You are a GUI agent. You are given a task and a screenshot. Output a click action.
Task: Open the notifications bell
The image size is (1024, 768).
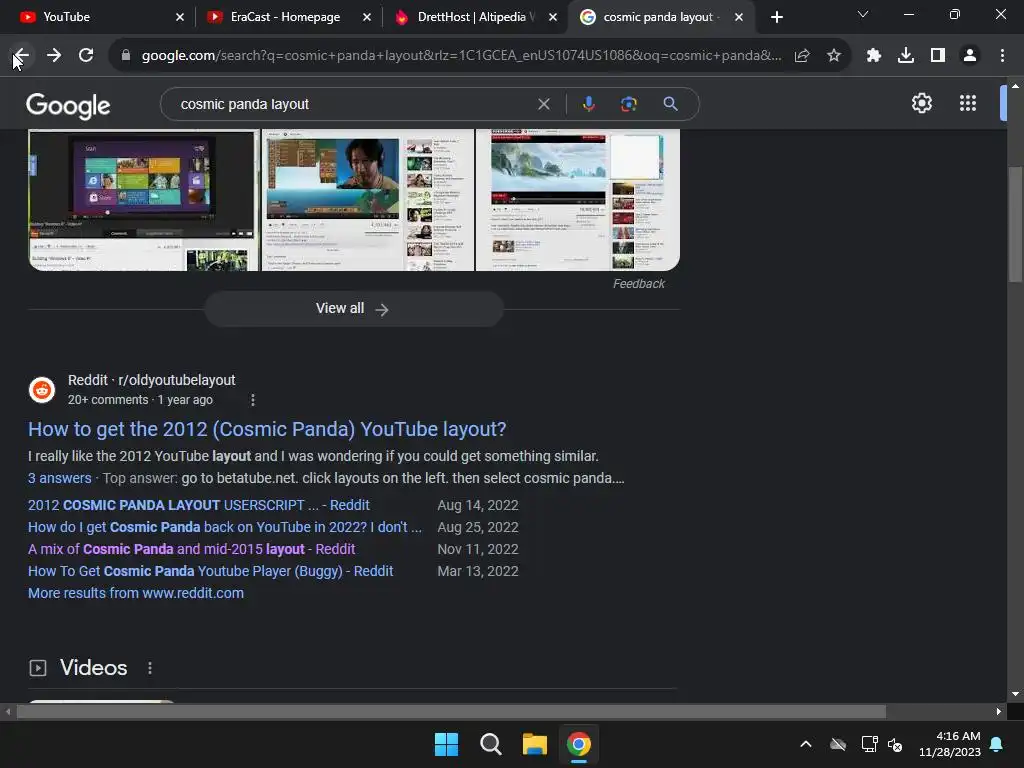(997, 744)
